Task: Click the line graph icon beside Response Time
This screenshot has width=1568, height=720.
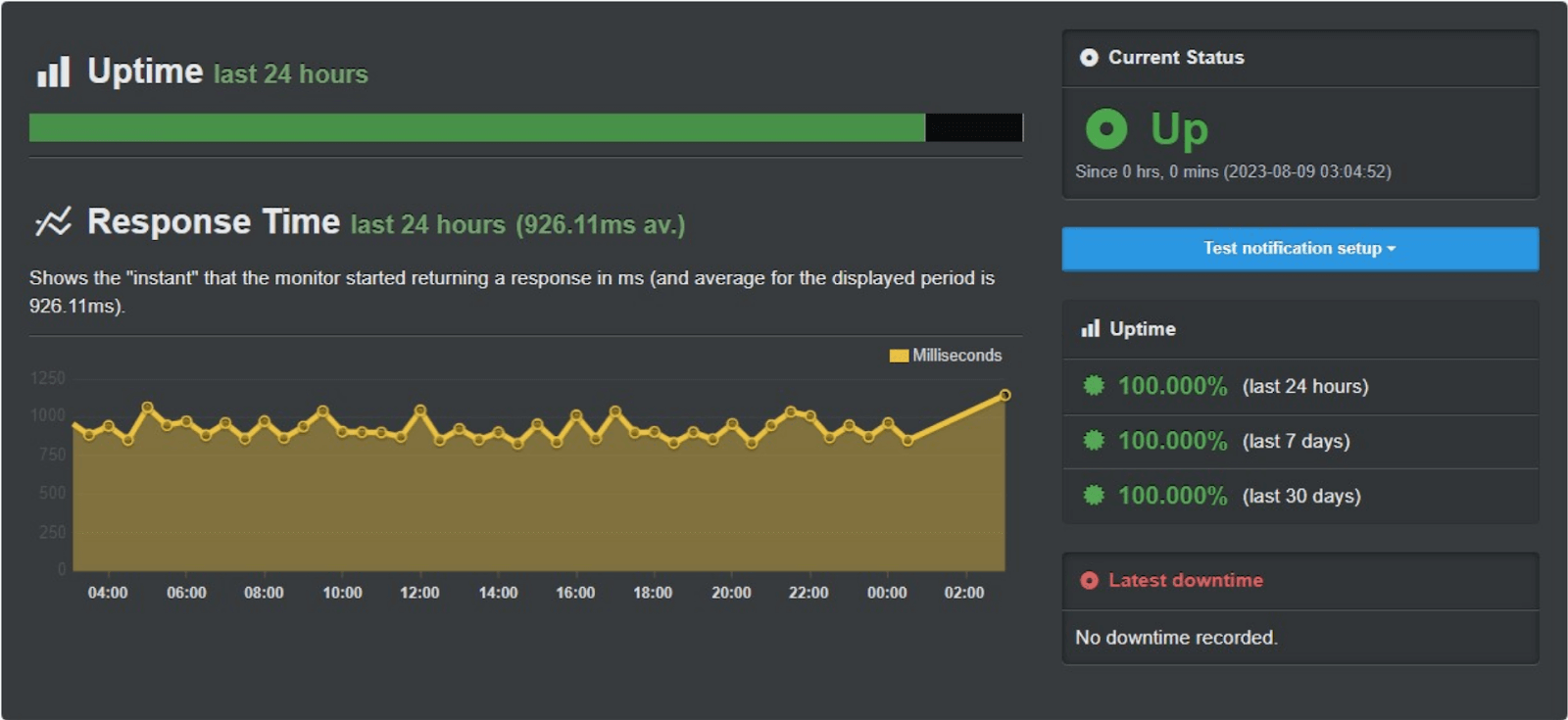Action: click(x=53, y=221)
